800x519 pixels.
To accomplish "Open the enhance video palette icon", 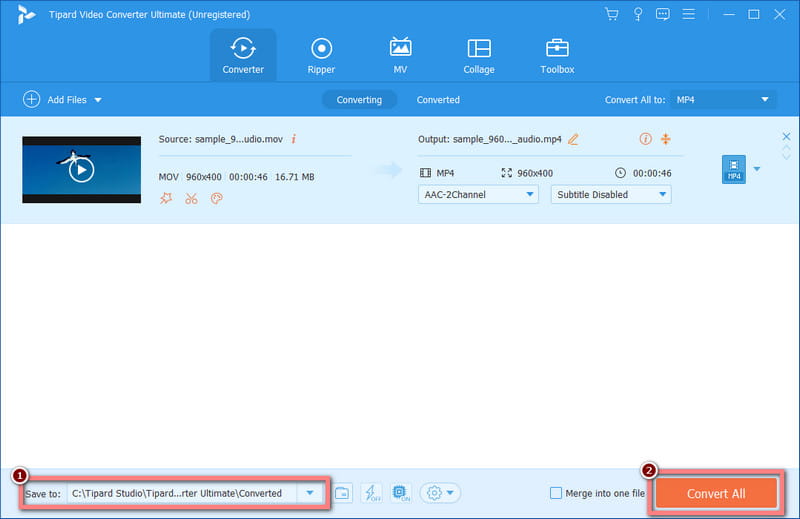I will click(x=216, y=198).
